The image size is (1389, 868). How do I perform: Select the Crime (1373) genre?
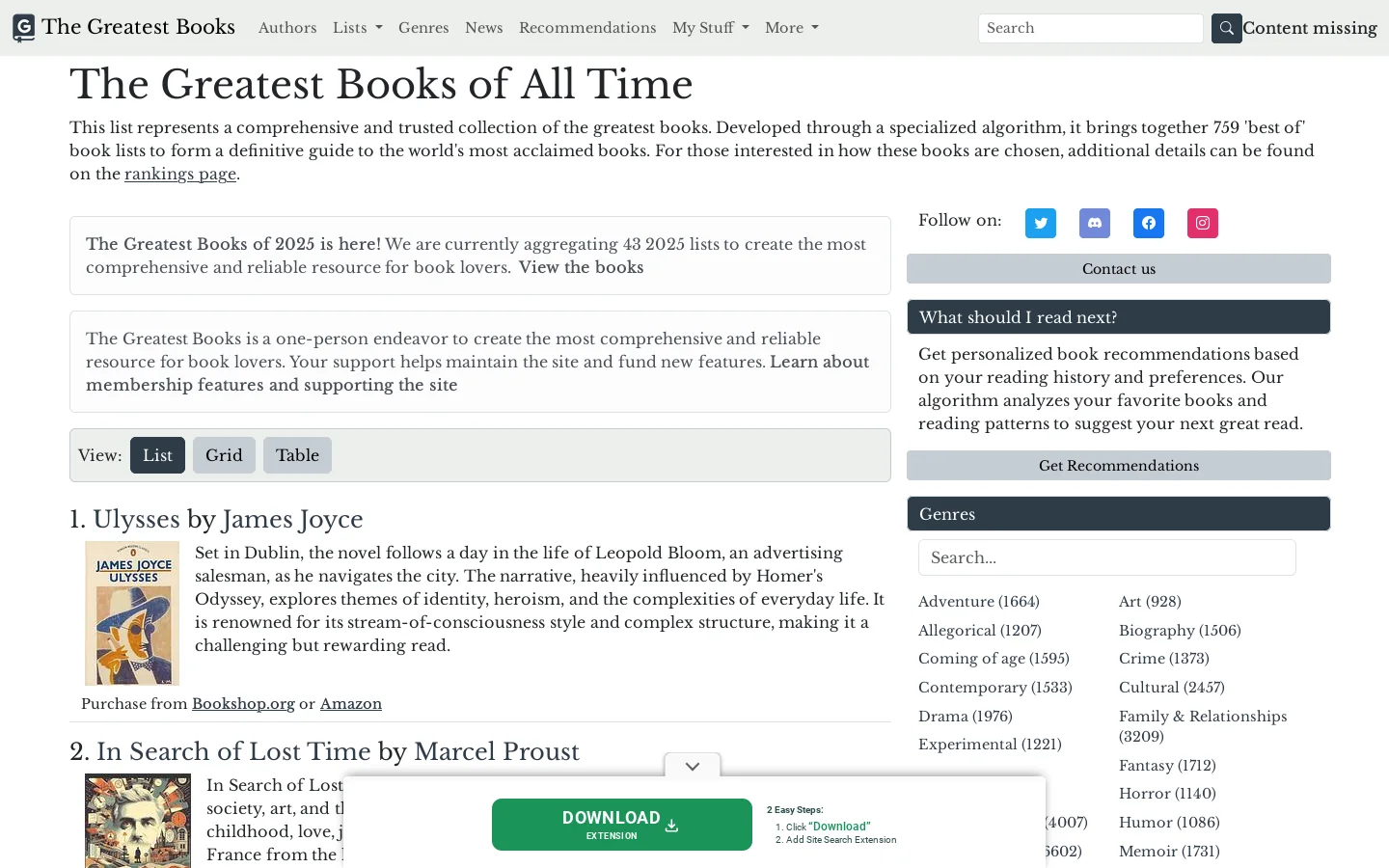1164,659
